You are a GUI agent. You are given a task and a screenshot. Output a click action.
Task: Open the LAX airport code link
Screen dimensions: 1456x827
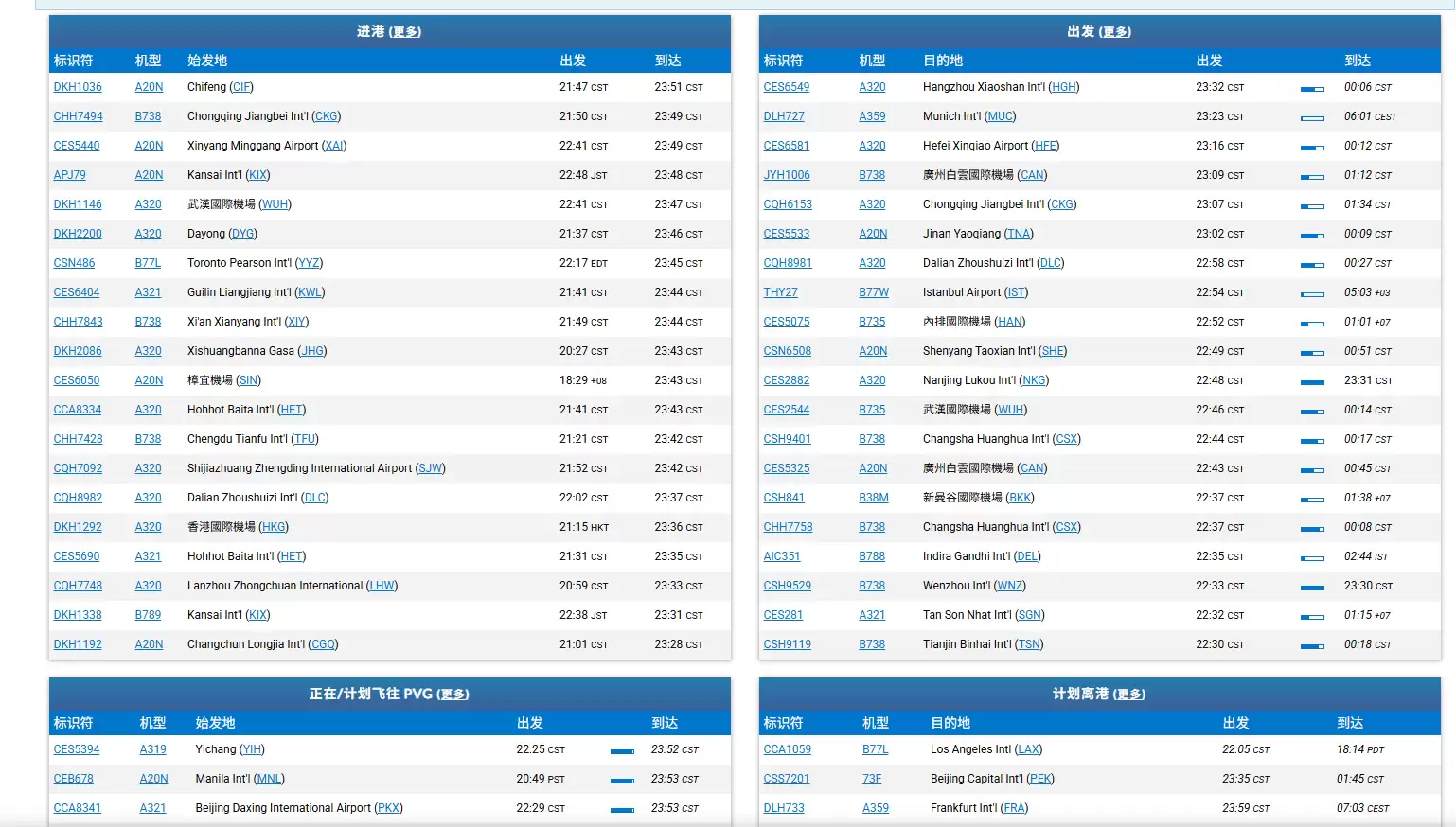click(1028, 749)
